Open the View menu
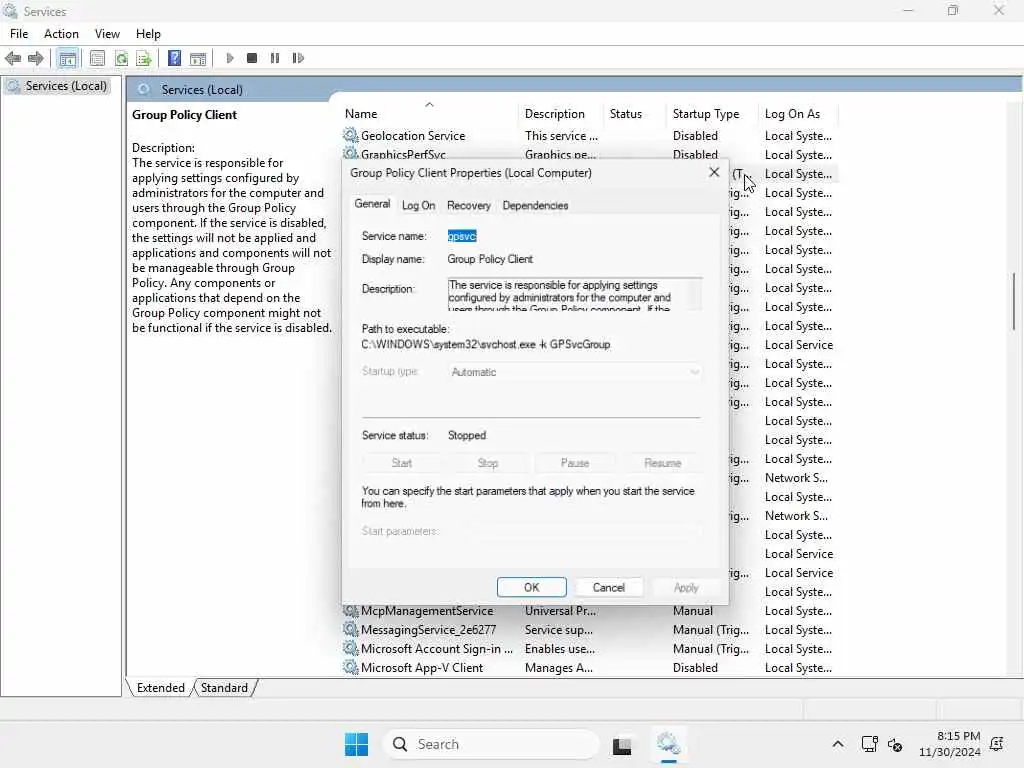The height and width of the screenshot is (768, 1024). [107, 34]
